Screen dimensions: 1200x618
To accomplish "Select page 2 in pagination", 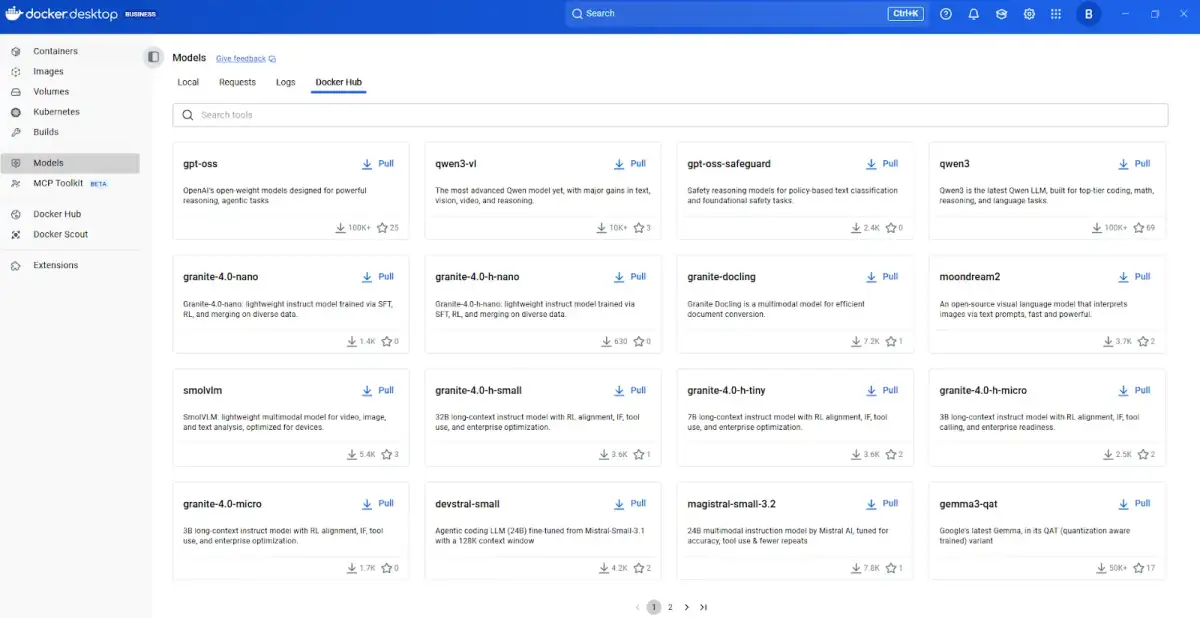I will [670, 607].
